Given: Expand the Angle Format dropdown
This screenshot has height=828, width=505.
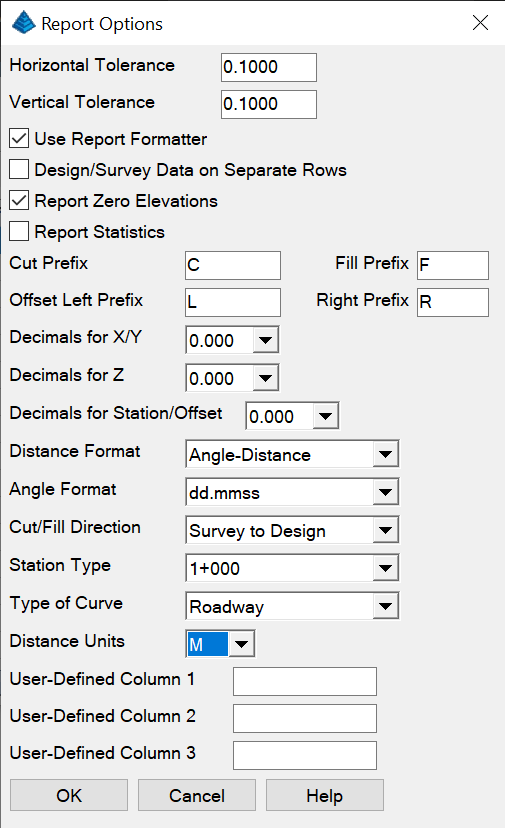Looking at the screenshot, I should point(386,492).
